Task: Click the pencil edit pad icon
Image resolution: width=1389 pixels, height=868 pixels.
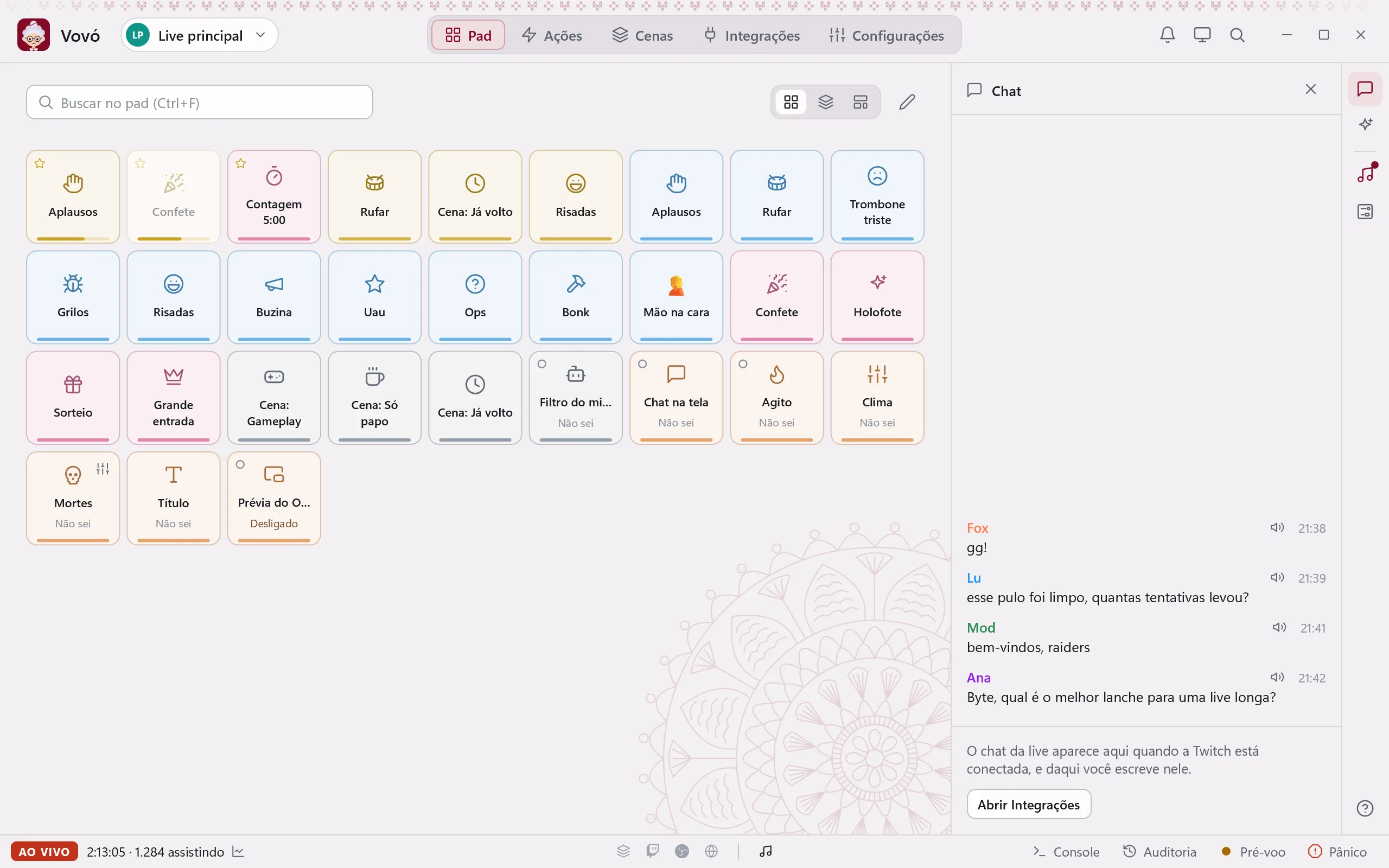Action: coord(907,102)
